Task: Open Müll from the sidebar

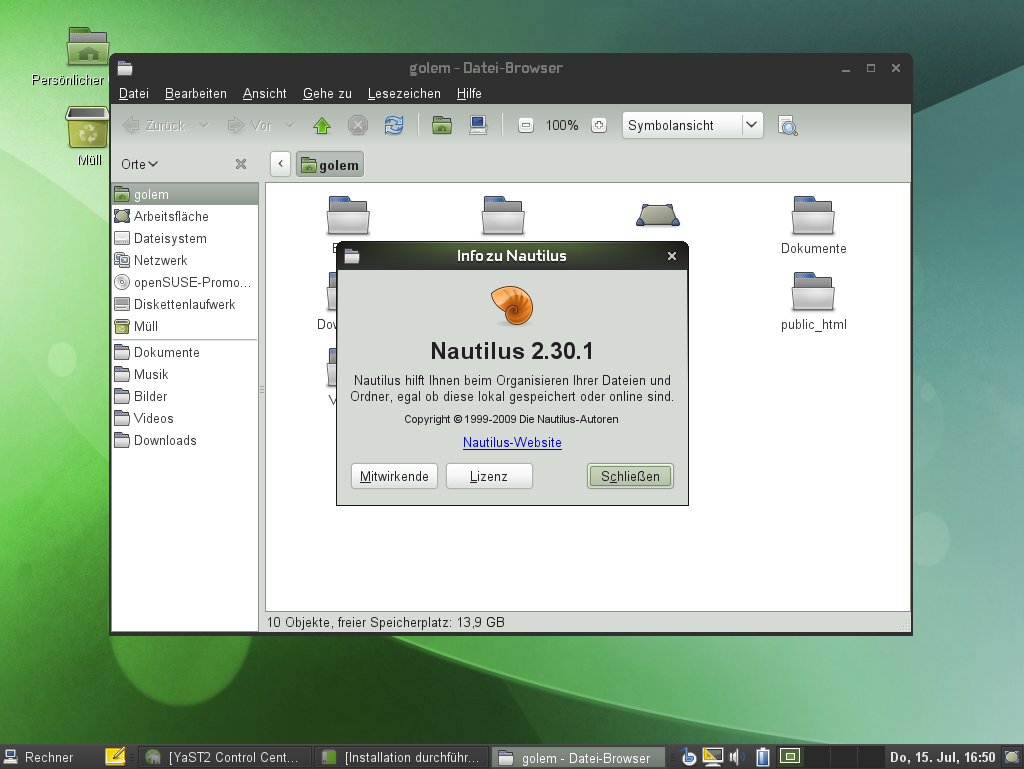Action: tap(147, 326)
